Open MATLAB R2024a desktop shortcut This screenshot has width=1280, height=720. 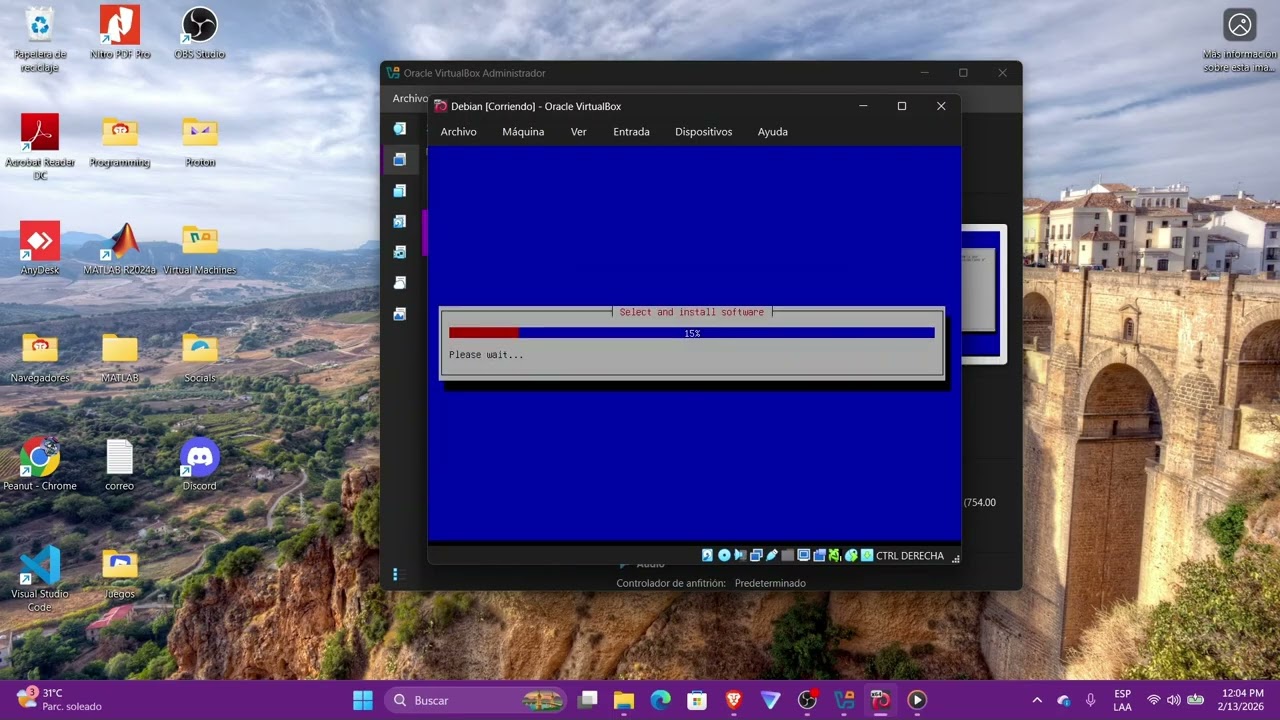tap(120, 248)
